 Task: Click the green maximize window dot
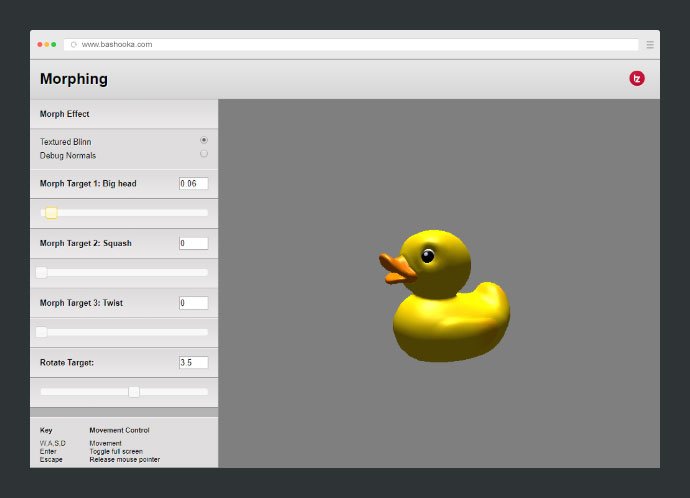point(54,45)
